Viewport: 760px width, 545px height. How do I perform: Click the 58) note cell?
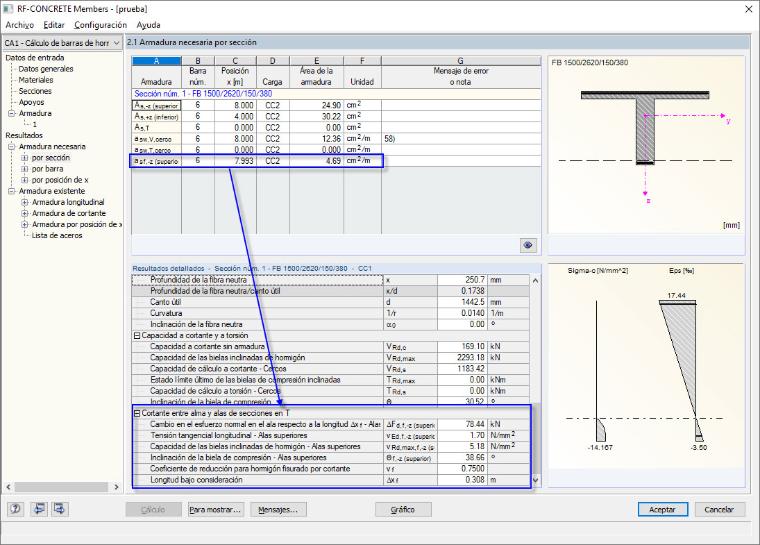click(461, 139)
